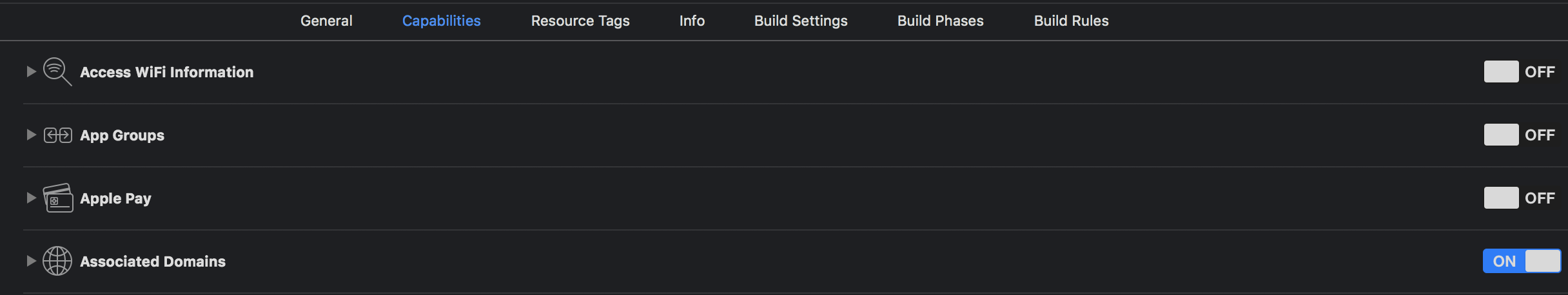This screenshot has width=1568, height=295.
Task: Switch to the General tab
Action: (326, 21)
